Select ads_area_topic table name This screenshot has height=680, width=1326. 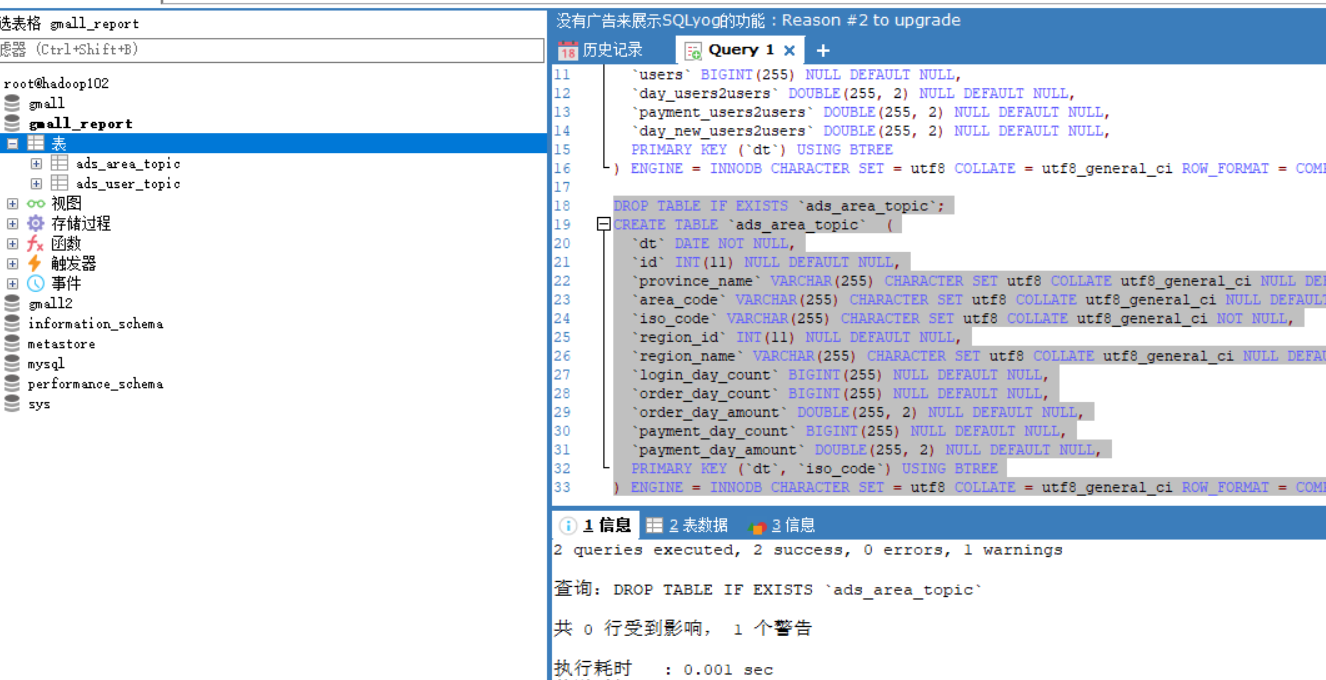pos(128,164)
